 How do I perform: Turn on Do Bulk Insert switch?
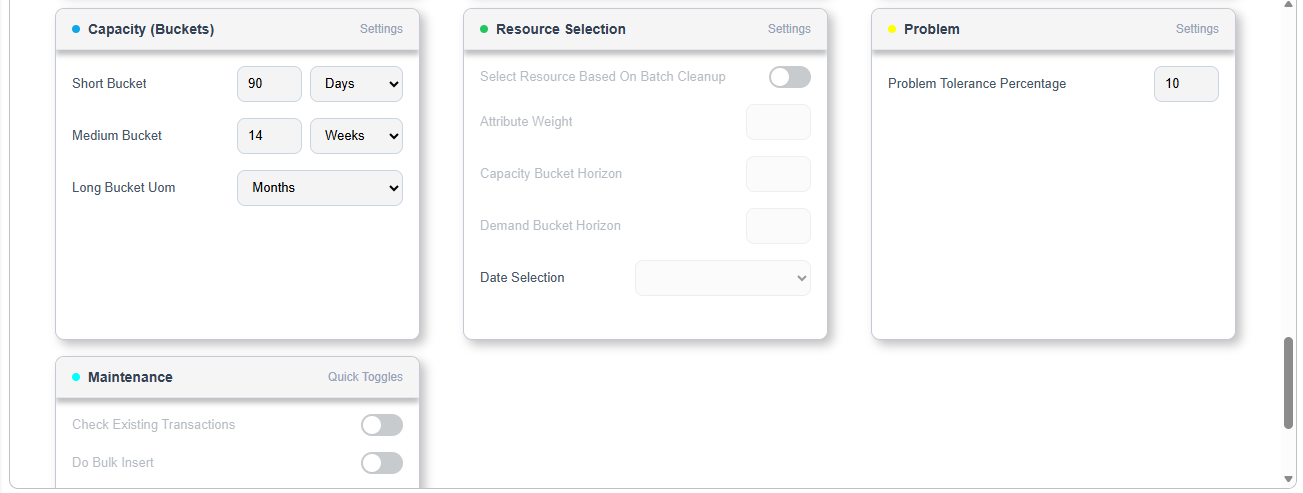381,463
